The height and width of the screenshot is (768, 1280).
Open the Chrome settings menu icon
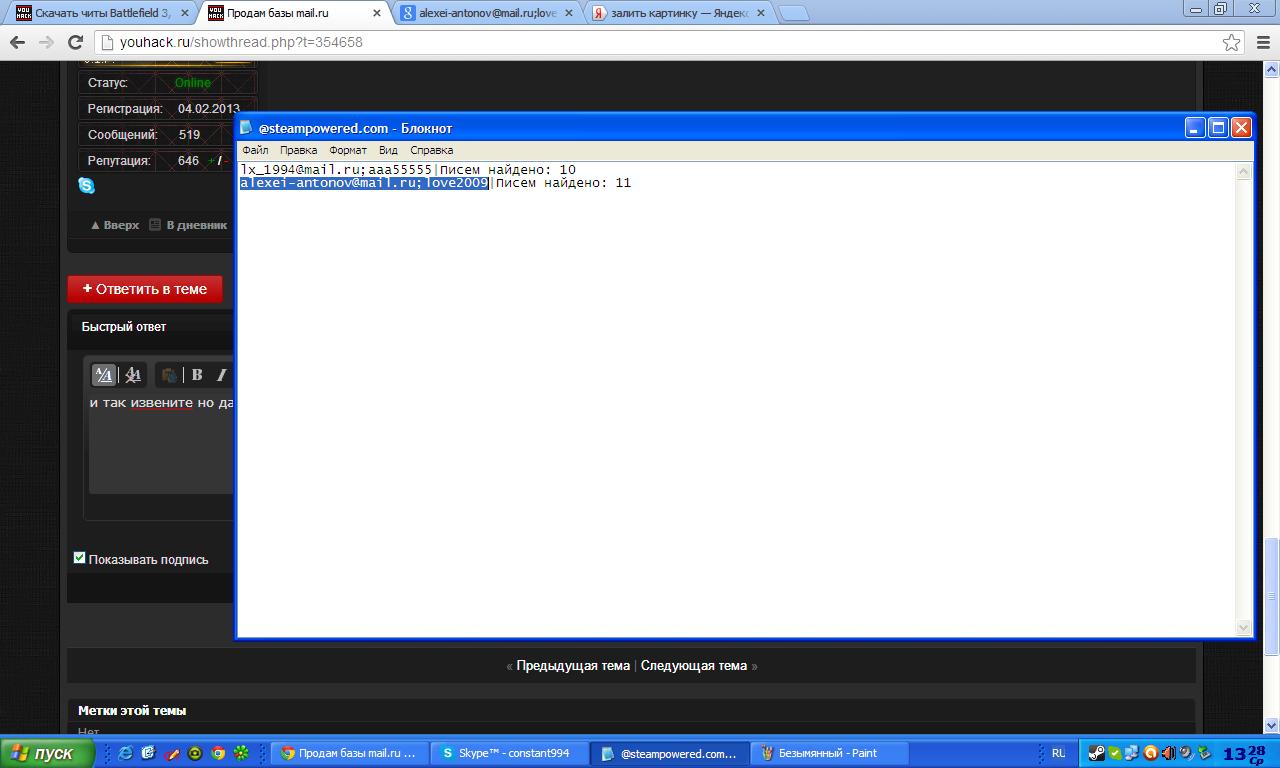[1261, 42]
